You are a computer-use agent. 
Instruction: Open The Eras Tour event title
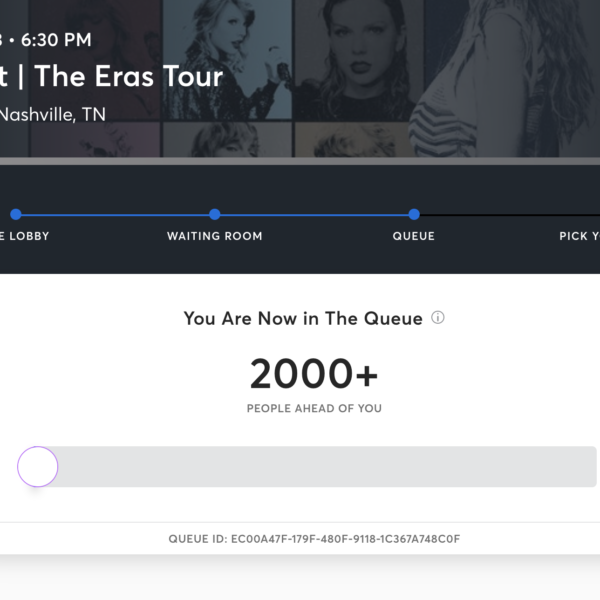(x=111, y=76)
